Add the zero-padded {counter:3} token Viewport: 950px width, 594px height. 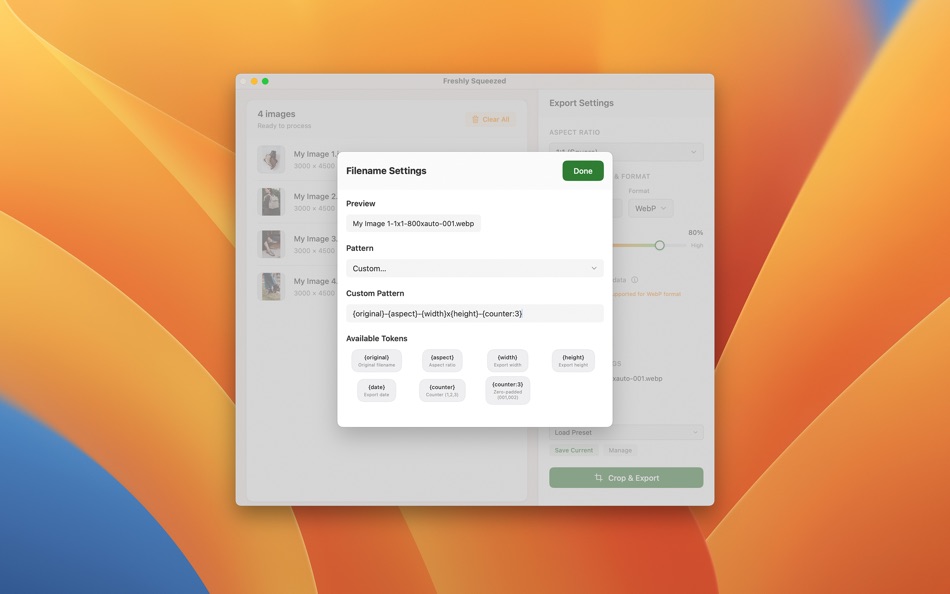[x=506, y=390]
